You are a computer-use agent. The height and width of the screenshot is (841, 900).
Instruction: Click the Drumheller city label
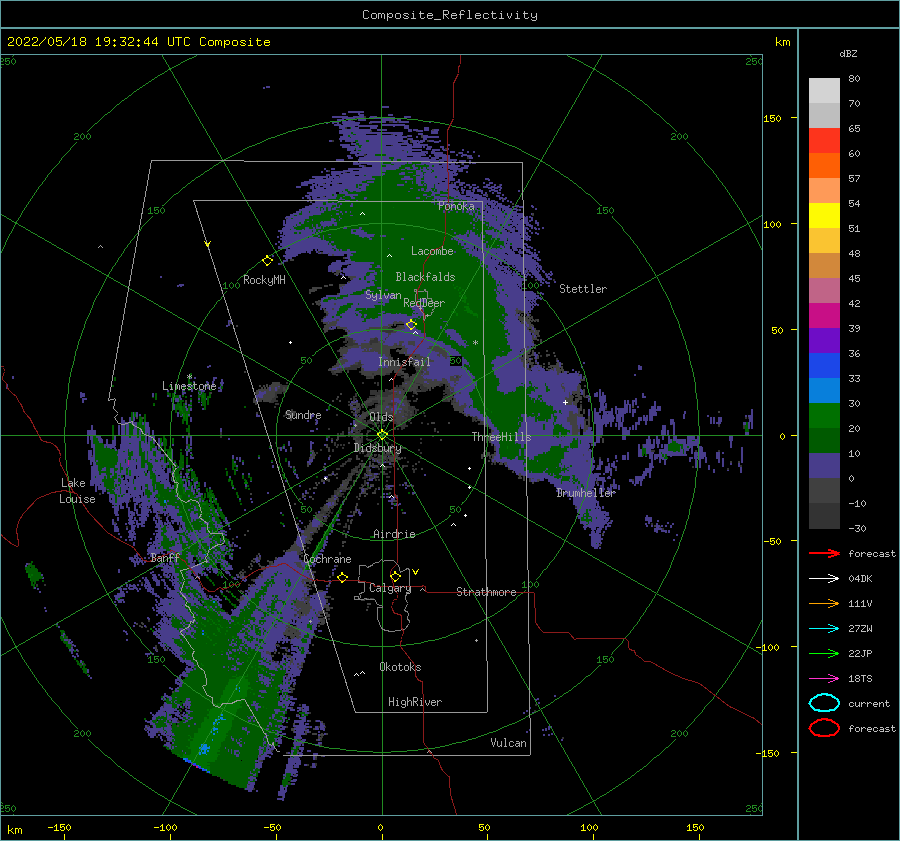[x=586, y=493]
